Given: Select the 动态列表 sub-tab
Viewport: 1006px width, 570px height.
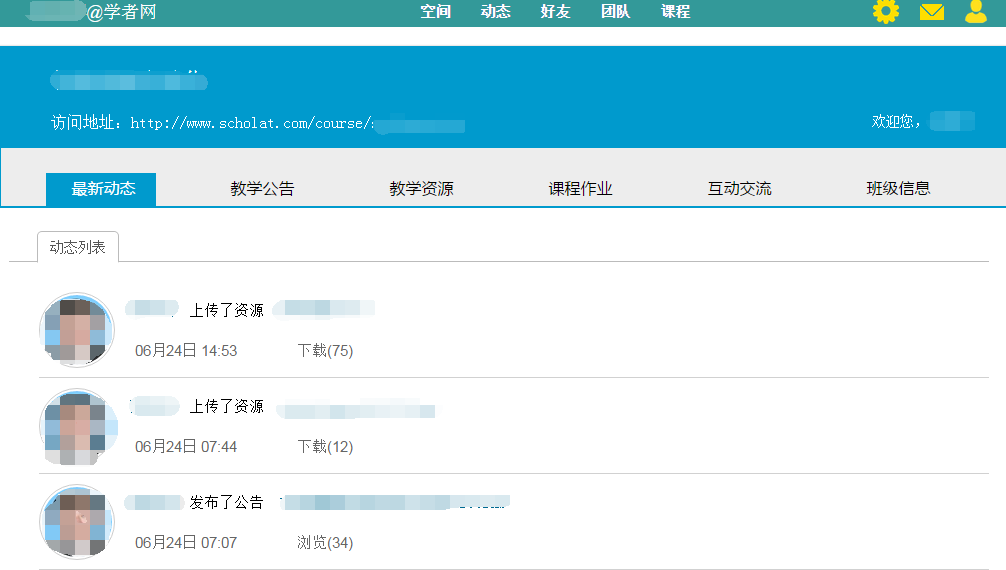Looking at the screenshot, I should (x=78, y=247).
